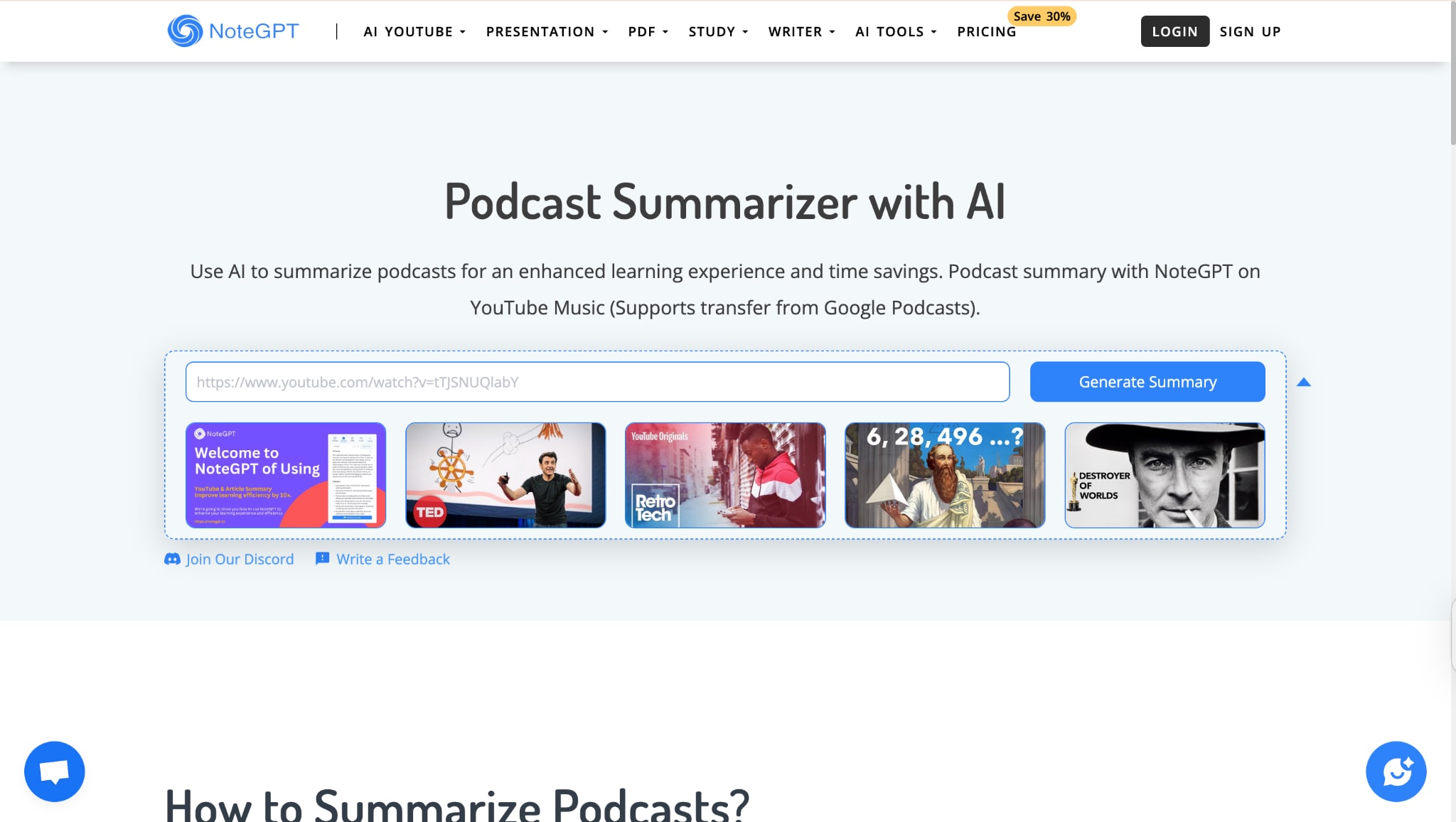Collapse the sample videos with the blue triangle
Screen dimensions: 1456x822
click(1303, 383)
